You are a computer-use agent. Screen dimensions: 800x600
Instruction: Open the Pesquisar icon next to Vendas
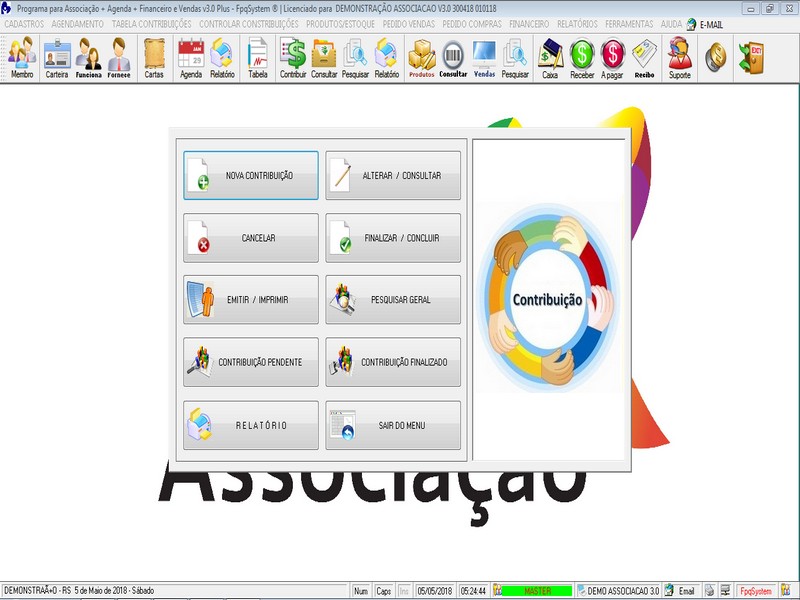pos(515,58)
